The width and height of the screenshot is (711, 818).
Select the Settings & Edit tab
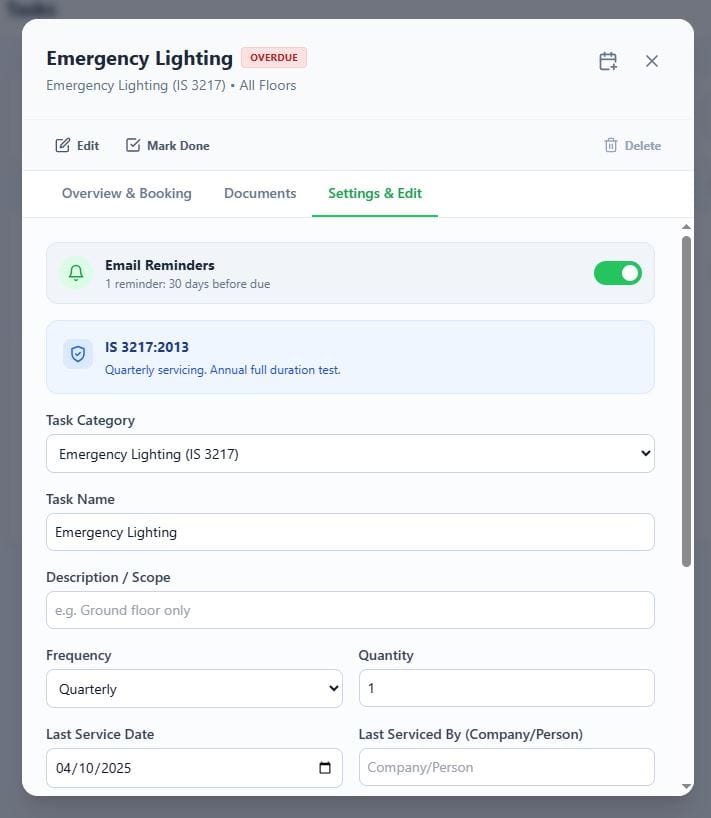click(375, 193)
